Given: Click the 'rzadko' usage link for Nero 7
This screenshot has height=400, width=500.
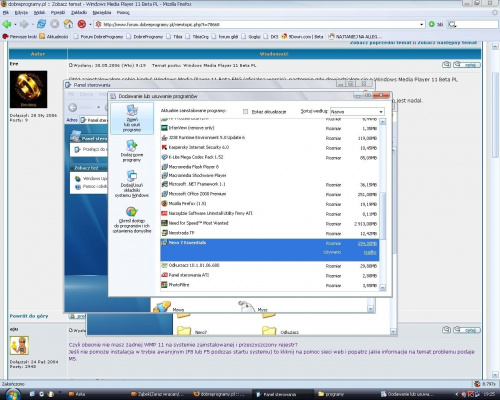Looking at the screenshot, I should (370, 252).
